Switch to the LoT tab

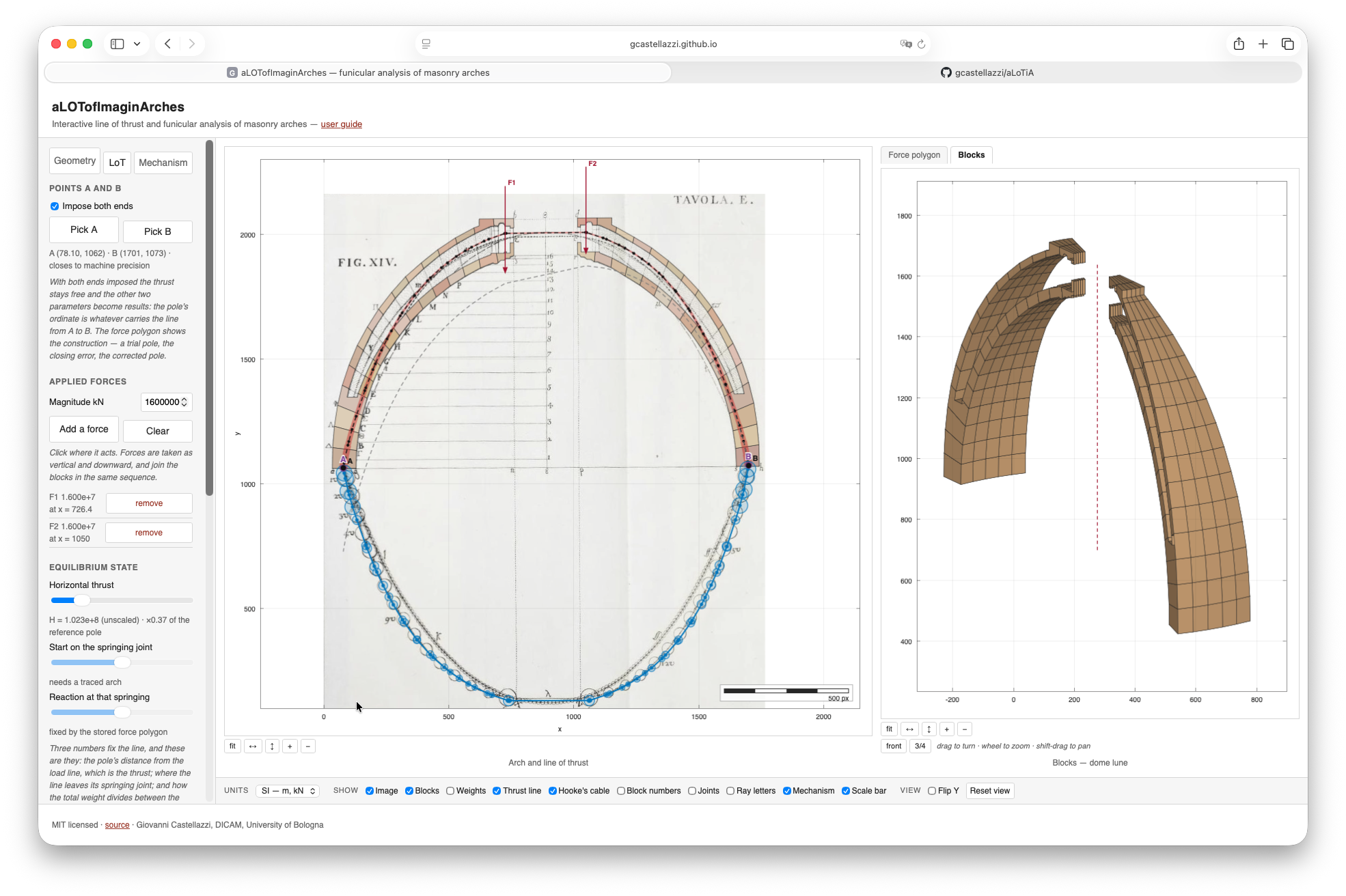[117, 163]
